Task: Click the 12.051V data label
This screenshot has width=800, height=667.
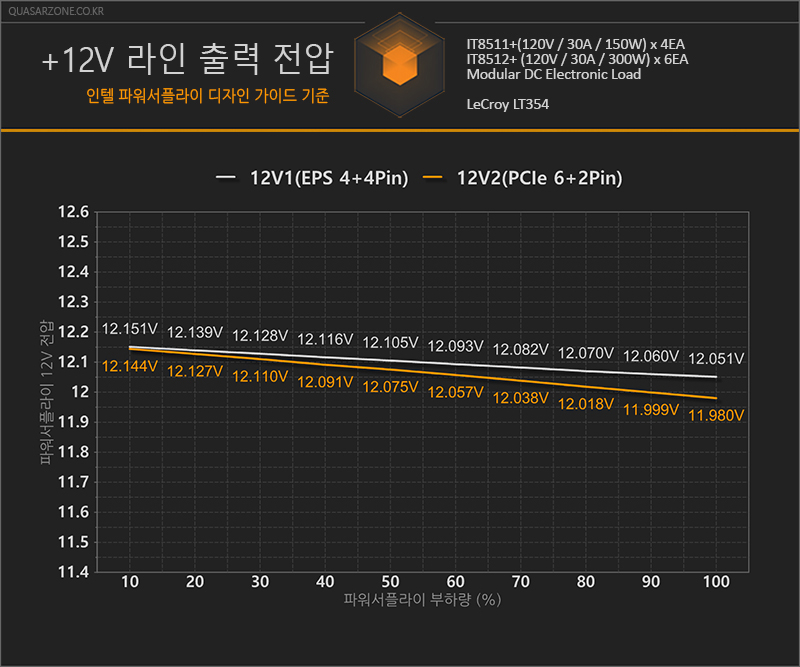Action: point(716,359)
